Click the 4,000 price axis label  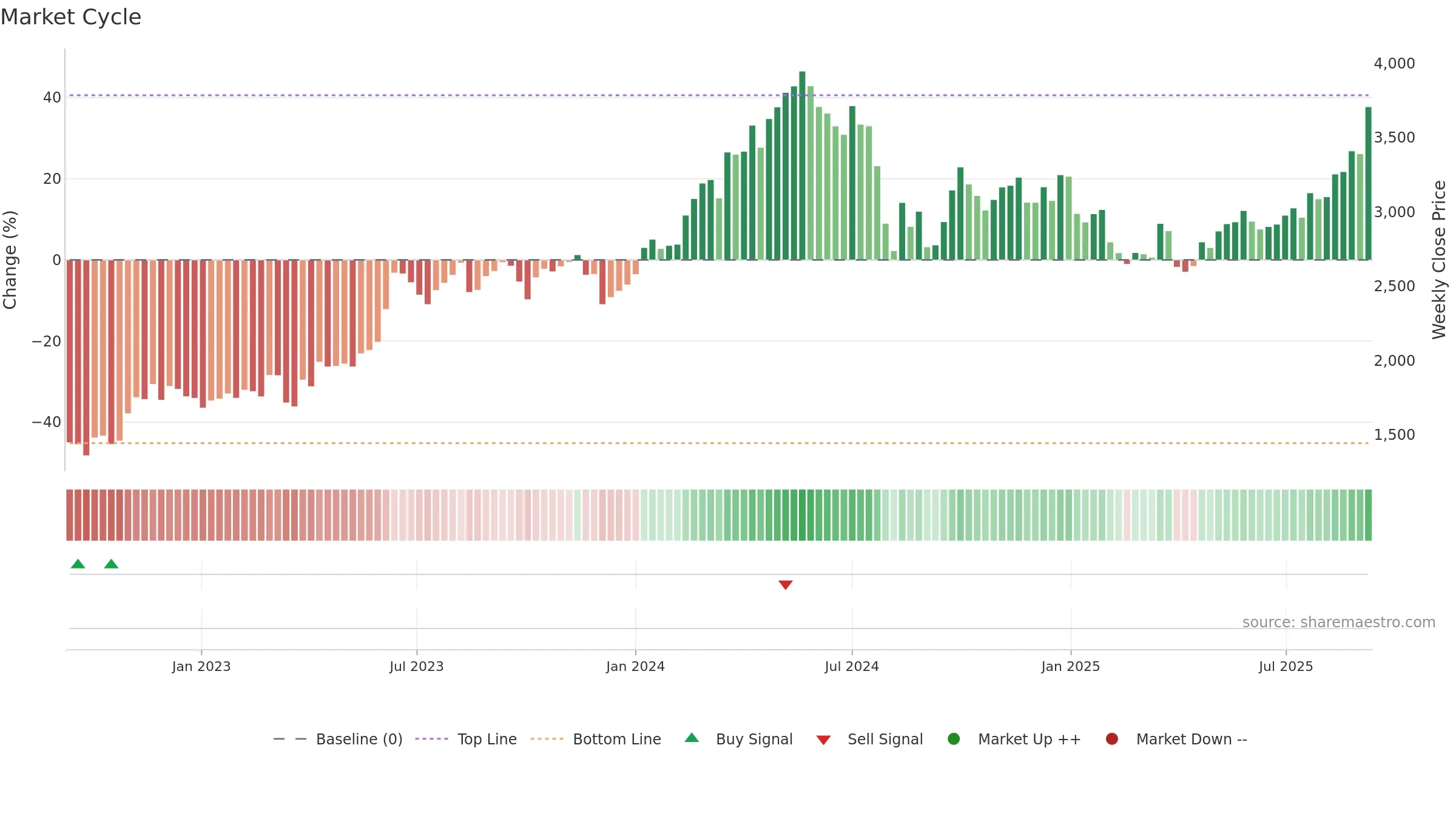click(x=1394, y=63)
